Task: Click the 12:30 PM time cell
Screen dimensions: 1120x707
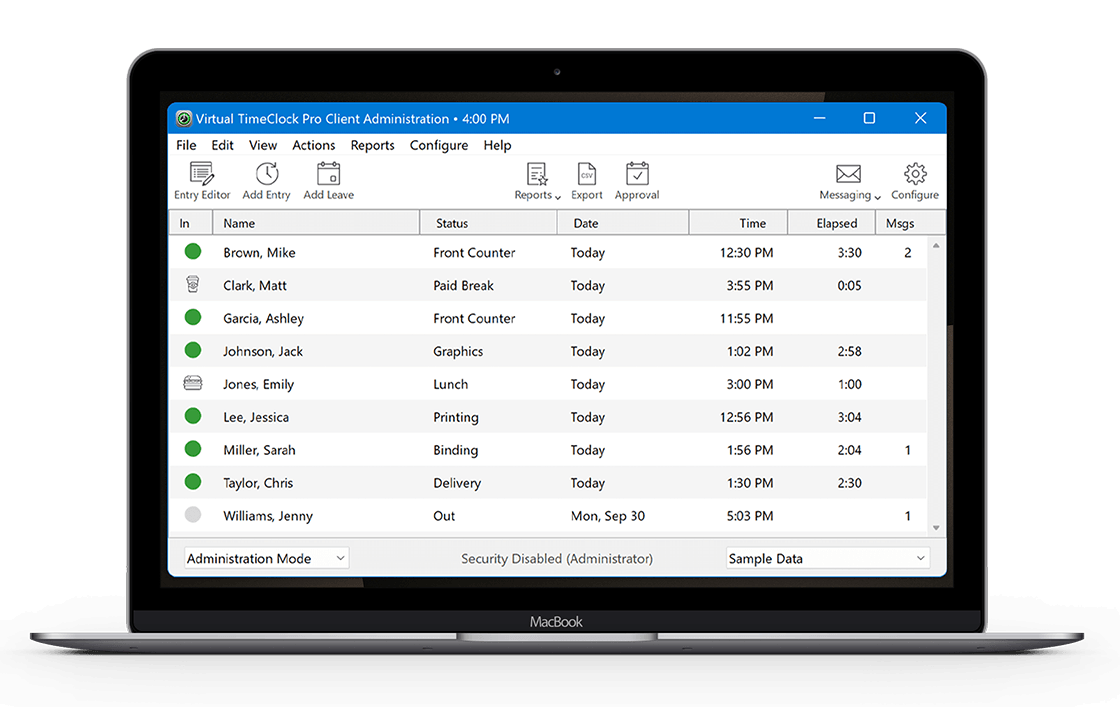Action: tap(746, 253)
